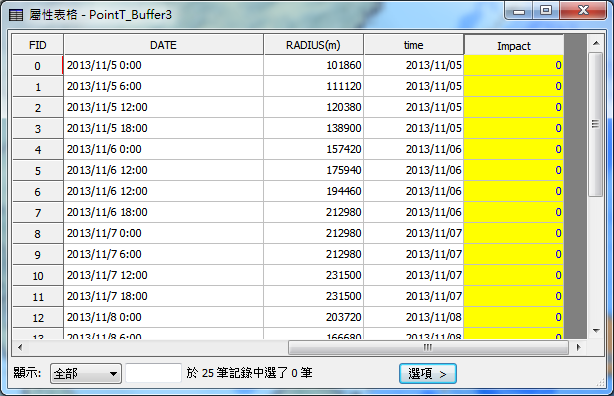Click the FID column header
Screen dimensions: 614x396
tap(38, 45)
